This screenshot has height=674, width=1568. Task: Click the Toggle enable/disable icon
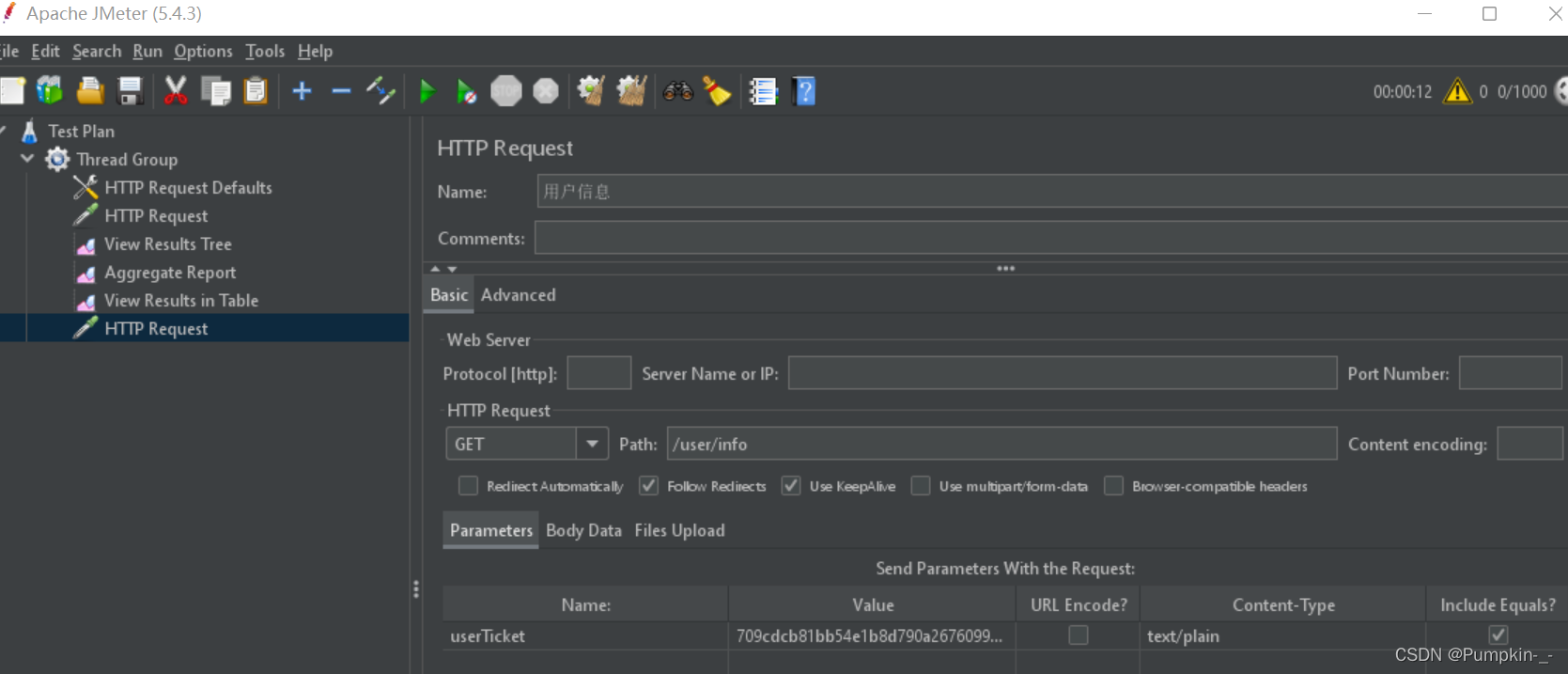380,91
